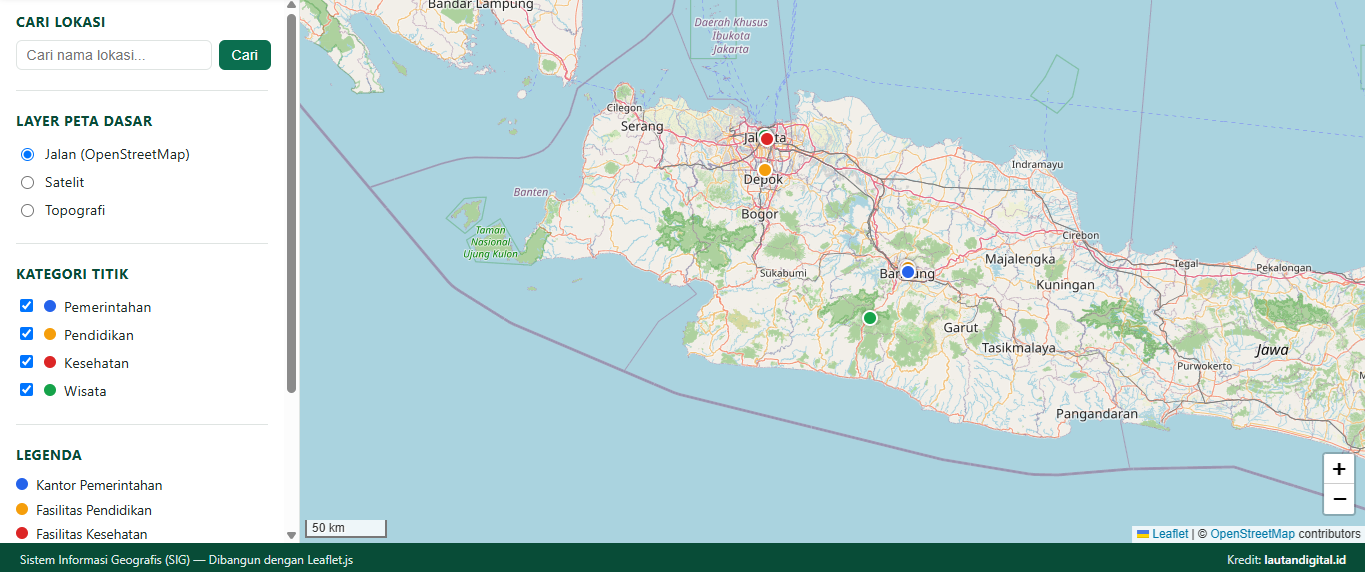Open the OpenStreetMap attribution link

point(1252,534)
